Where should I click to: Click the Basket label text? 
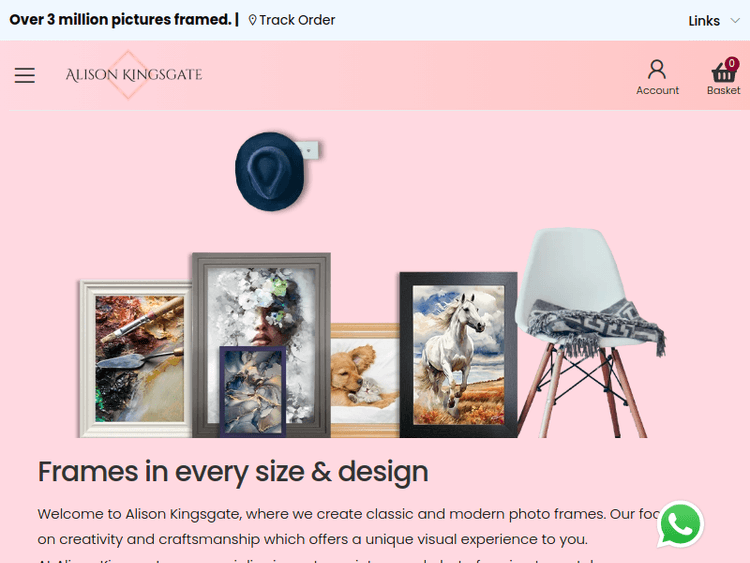(x=723, y=90)
